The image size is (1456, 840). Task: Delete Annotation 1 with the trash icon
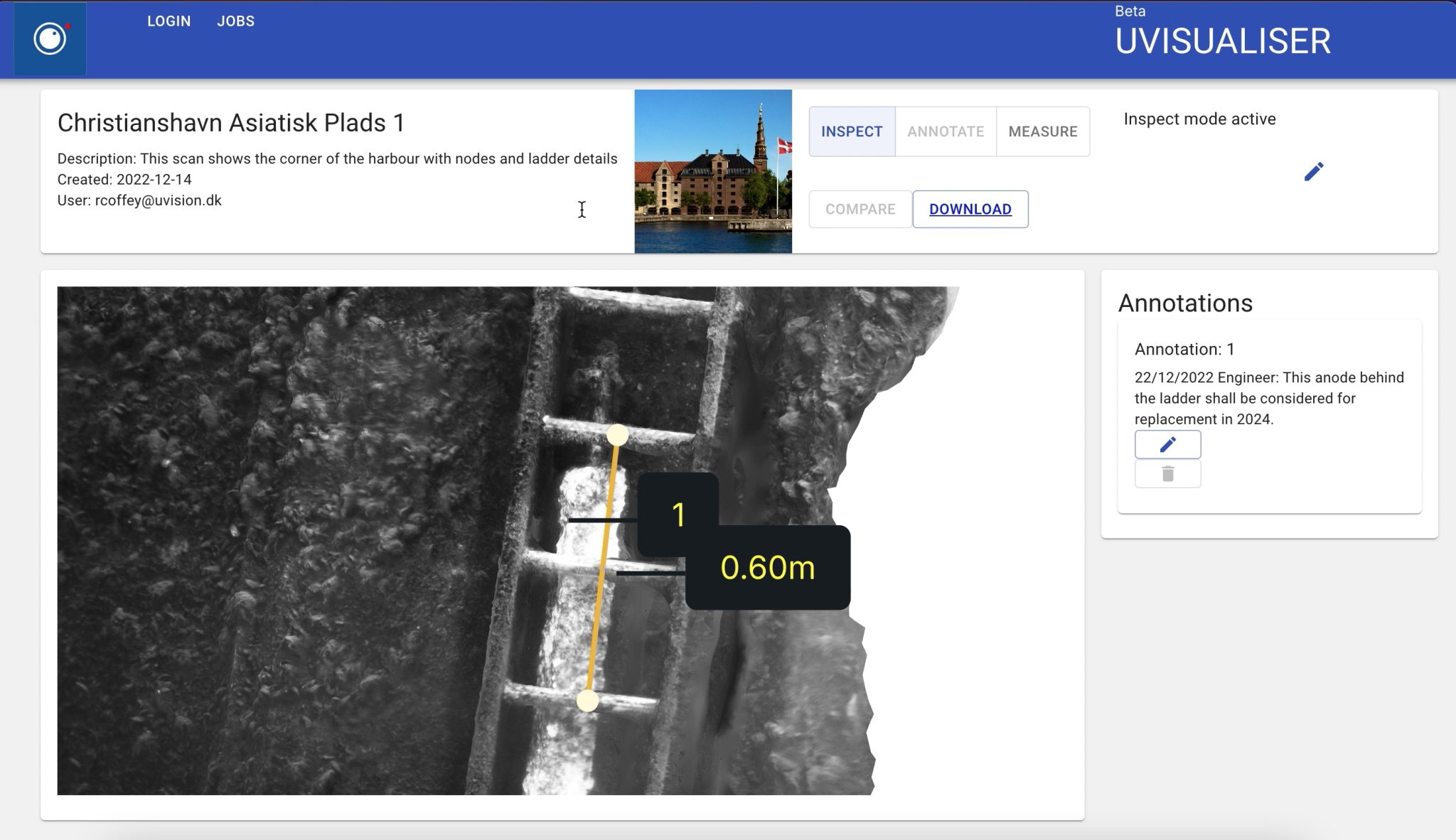coord(1167,473)
